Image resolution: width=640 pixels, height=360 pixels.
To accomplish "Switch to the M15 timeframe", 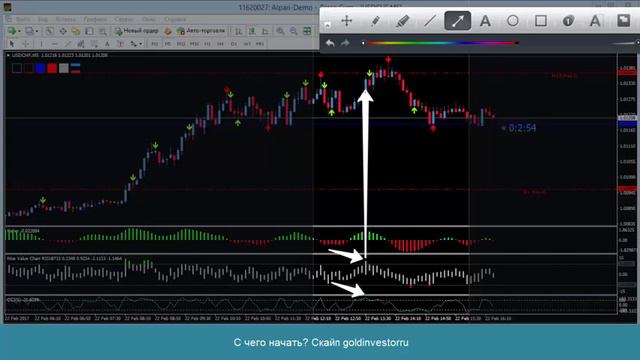I will [181, 44].
